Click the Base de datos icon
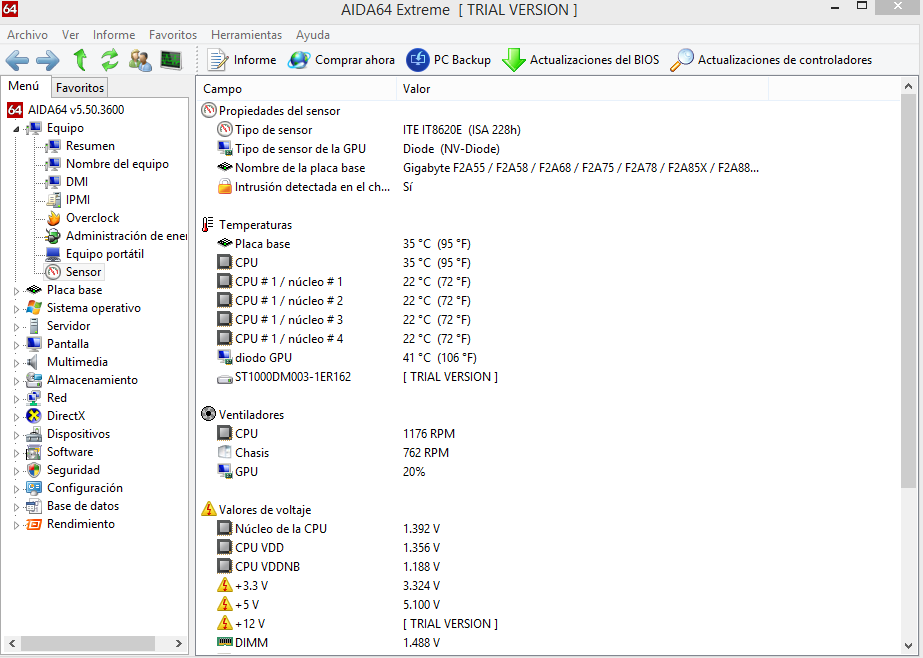This screenshot has width=923, height=658. pyautogui.click(x=34, y=506)
